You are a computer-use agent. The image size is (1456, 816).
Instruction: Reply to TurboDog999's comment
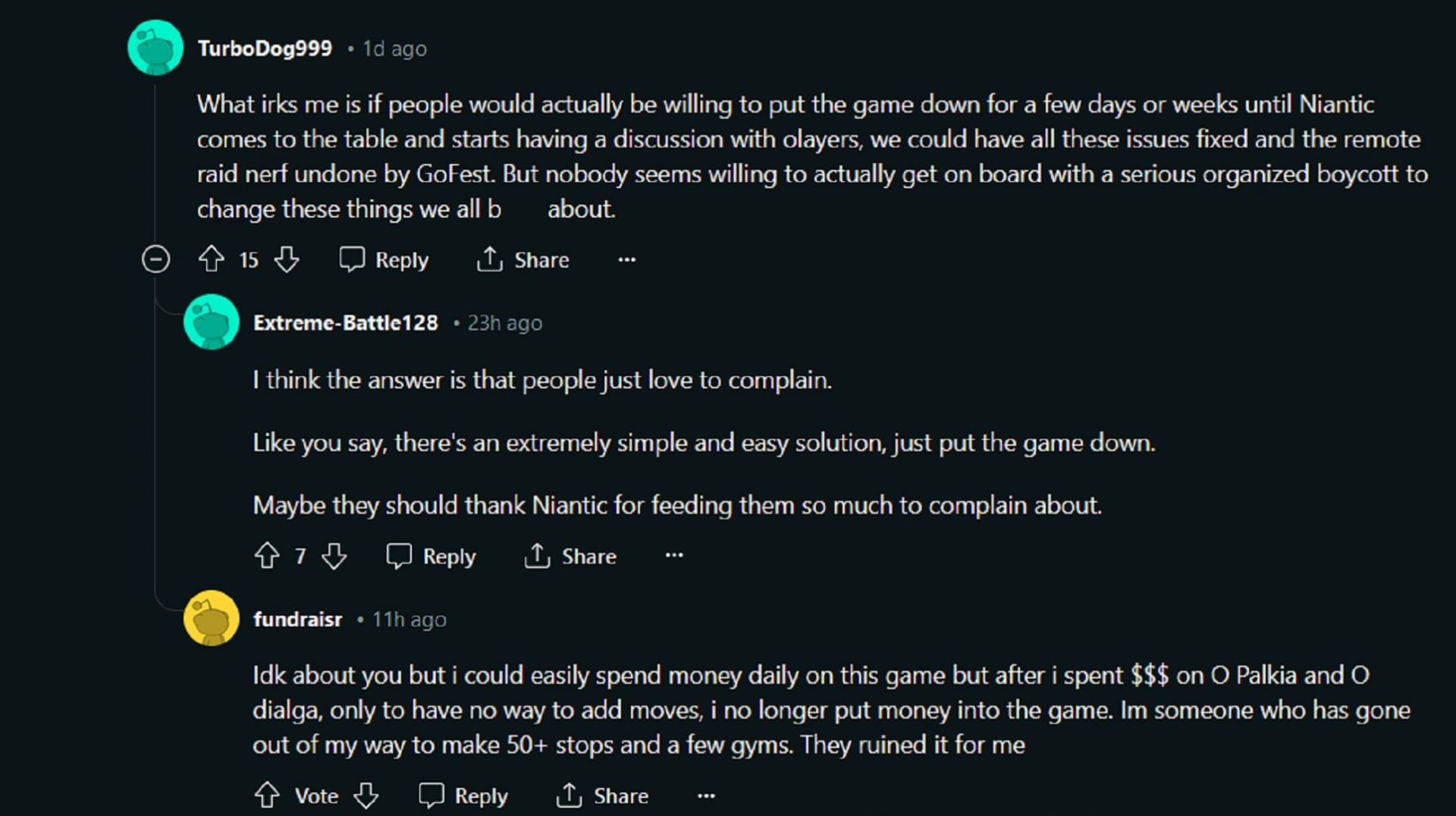[x=384, y=259]
